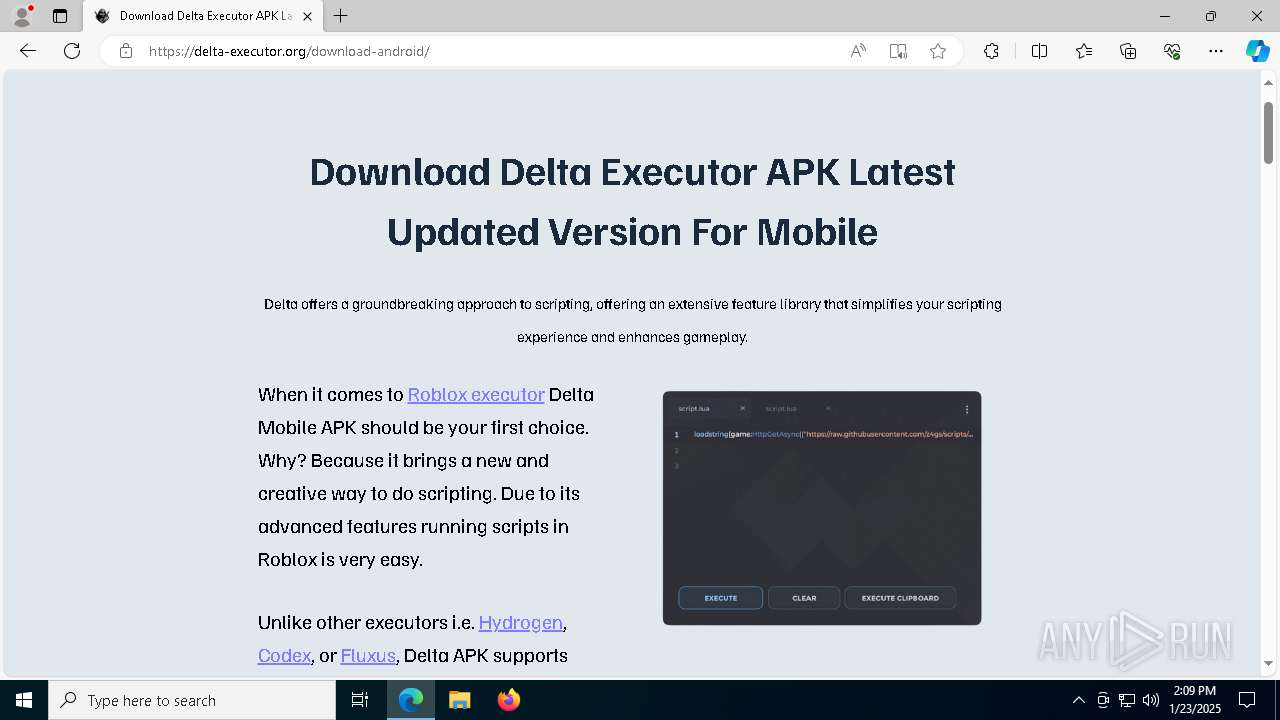Open File Explorer from taskbar
The image size is (1280, 720).
[x=459, y=700]
